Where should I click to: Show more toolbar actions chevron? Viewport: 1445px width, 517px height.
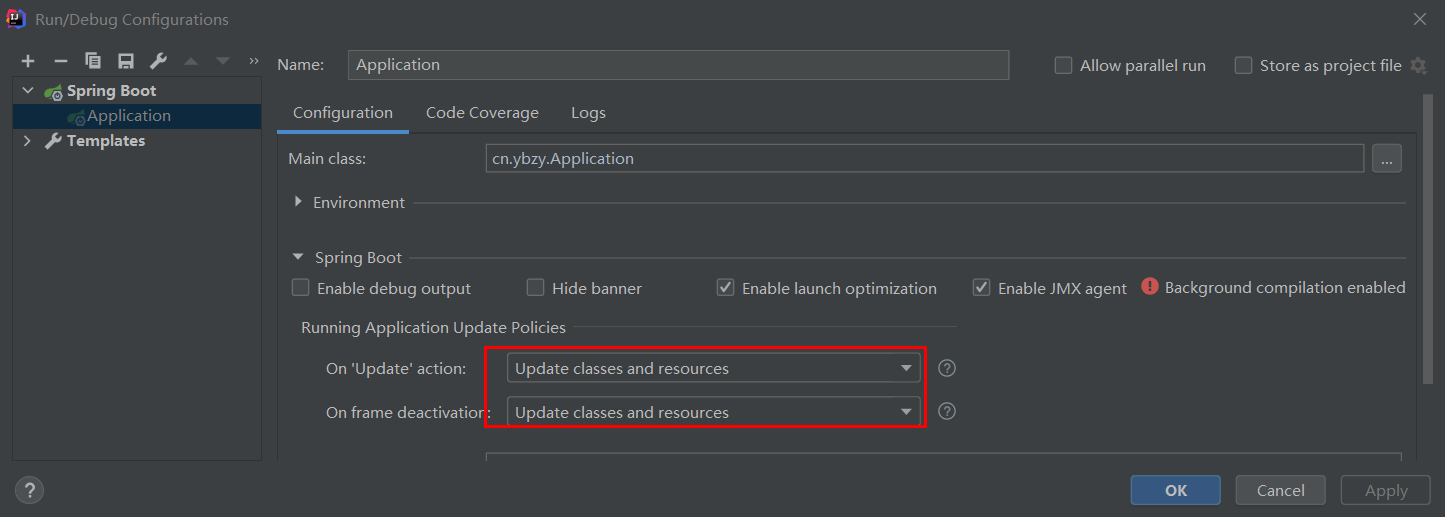pyautogui.click(x=254, y=61)
